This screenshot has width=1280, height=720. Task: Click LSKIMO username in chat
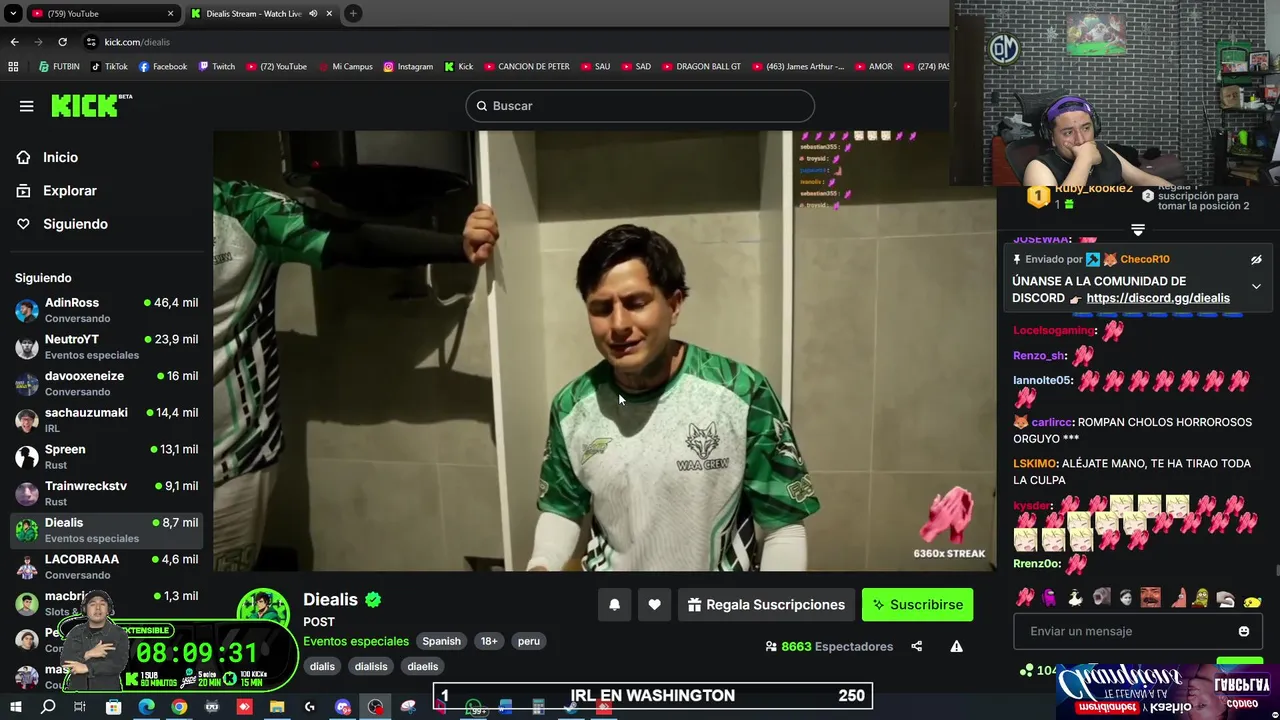click(x=1035, y=464)
